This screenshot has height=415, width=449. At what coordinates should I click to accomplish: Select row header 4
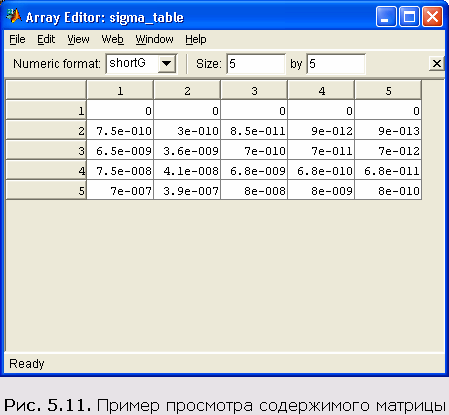(x=46, y=170)
